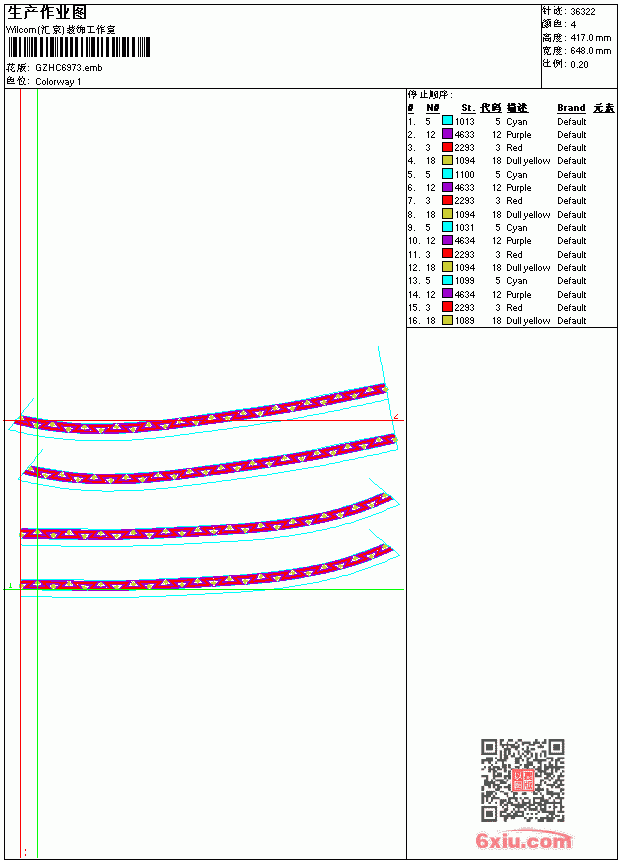Click the cyan swatch for code 1100
The height and width of the screenshot is (860, 620).
tap(448, 174)
